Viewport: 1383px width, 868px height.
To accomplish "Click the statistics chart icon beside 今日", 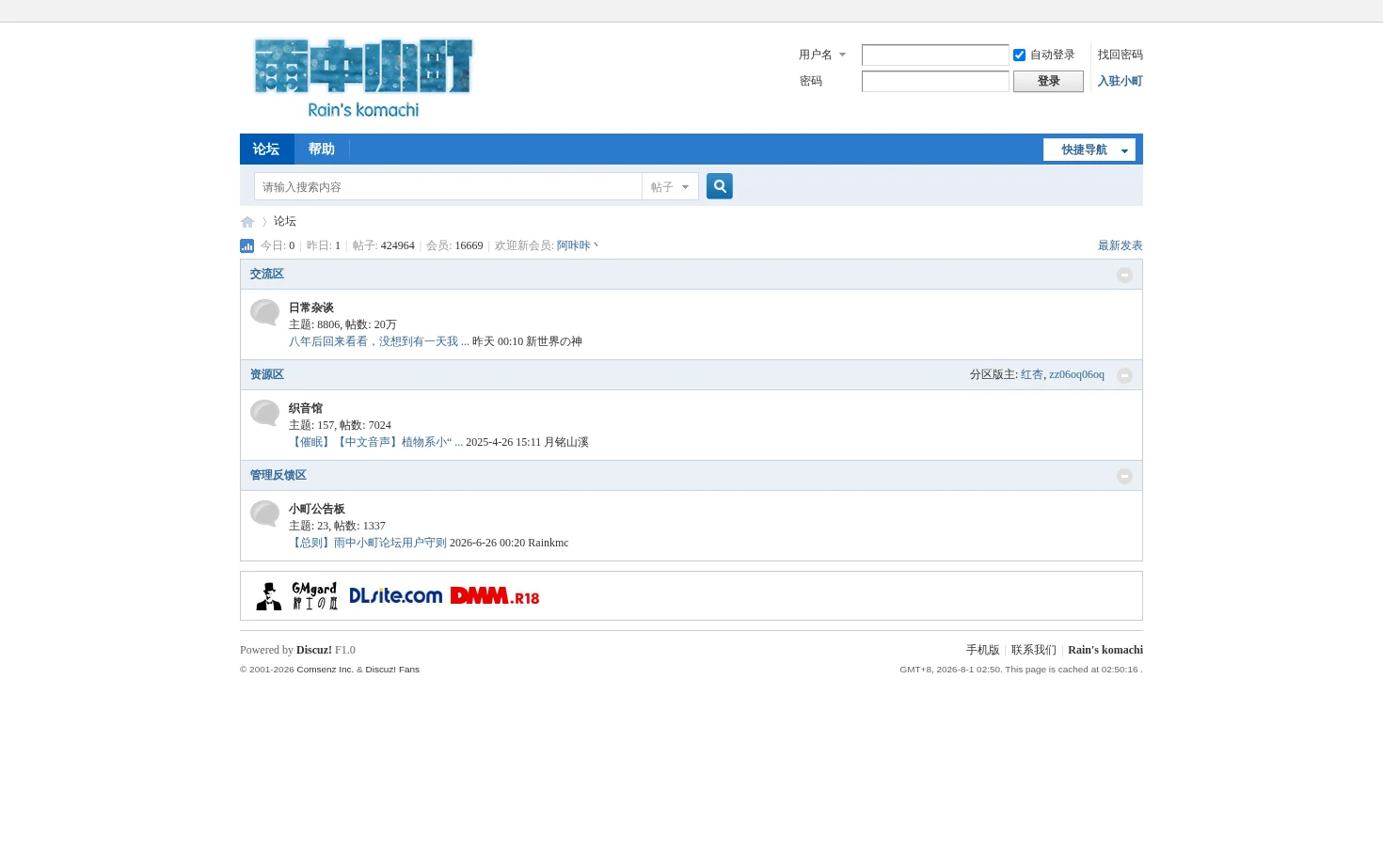I will [x=247, y=245].
